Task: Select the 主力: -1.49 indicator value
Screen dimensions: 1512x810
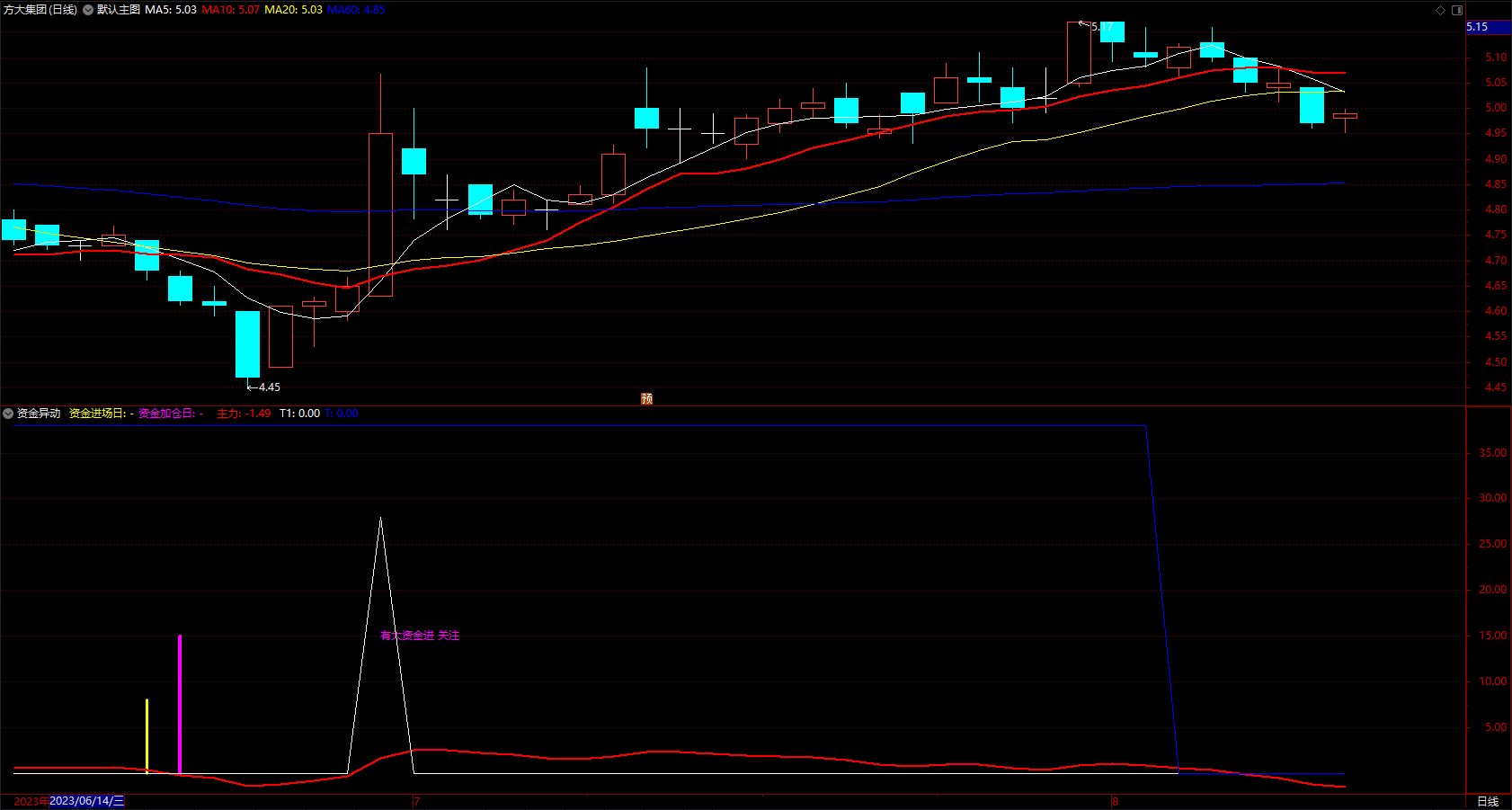Action: coord(244,414)
